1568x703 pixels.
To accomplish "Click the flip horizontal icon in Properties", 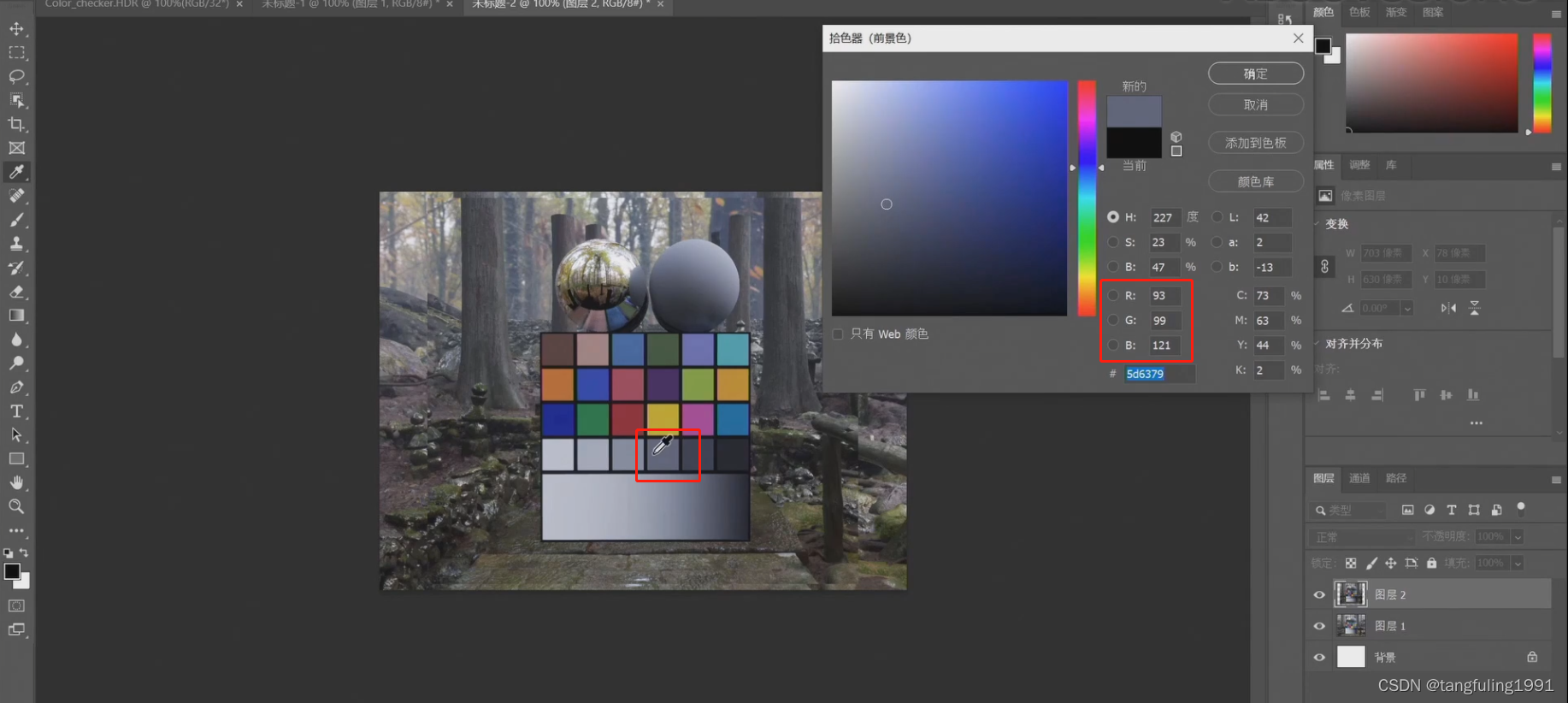I will pos(1448,308).
